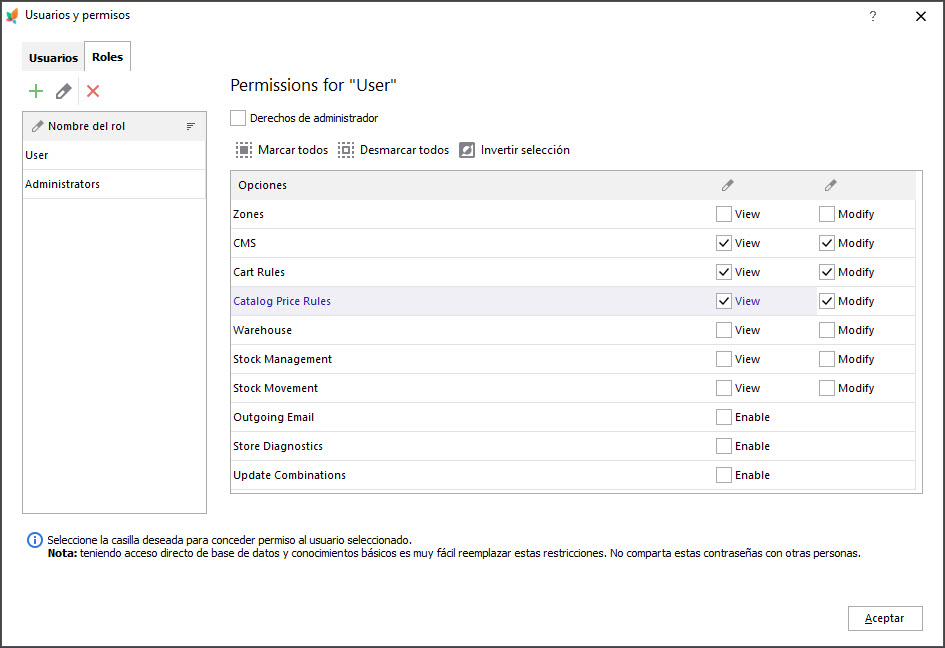Check Stock Movement View checkbox
The image size is (945, 648).
coord(724,388)
